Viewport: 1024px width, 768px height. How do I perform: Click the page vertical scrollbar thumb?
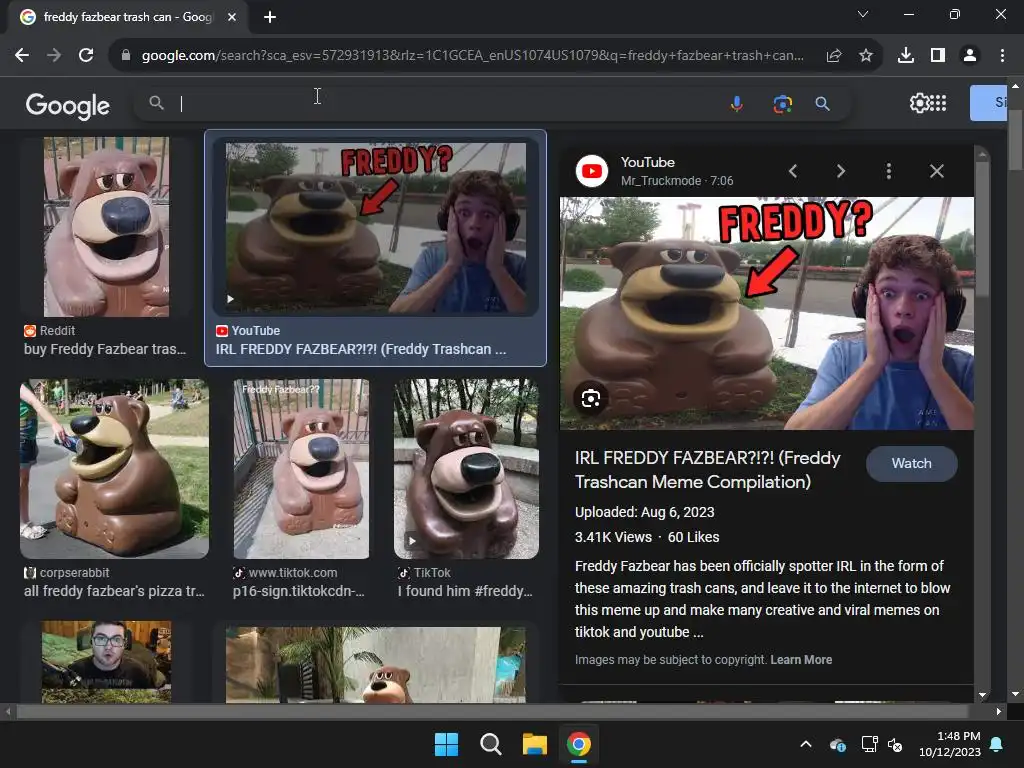(1015, 140)
